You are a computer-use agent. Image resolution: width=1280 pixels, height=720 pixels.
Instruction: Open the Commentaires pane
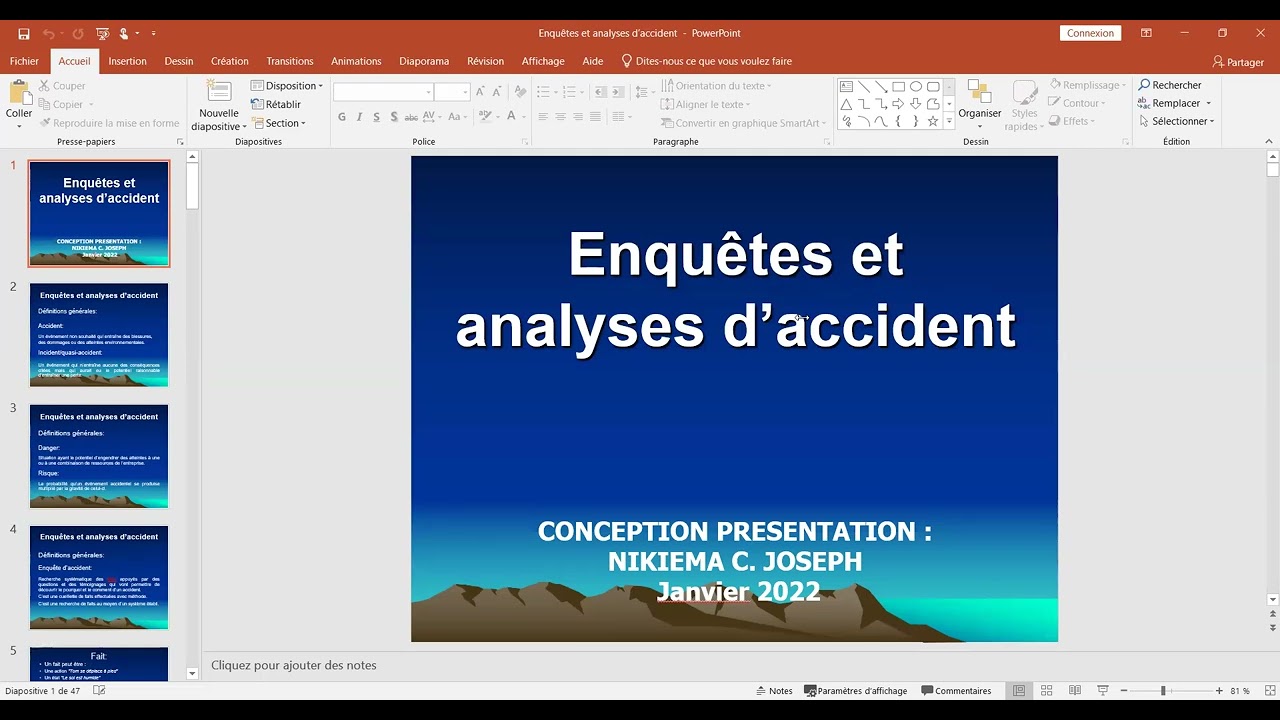coord(956,691)
